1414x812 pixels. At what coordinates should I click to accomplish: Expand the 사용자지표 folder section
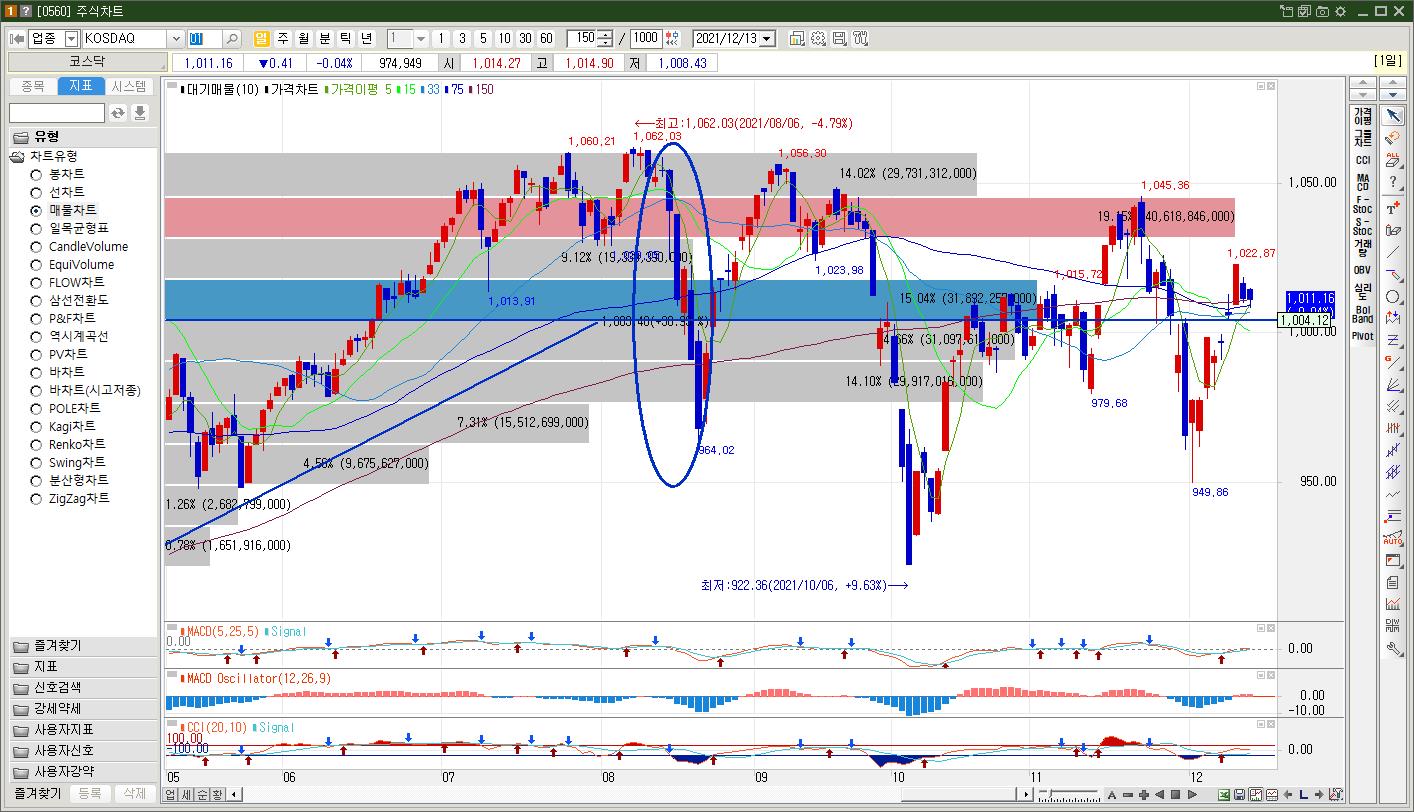(83, 730)
